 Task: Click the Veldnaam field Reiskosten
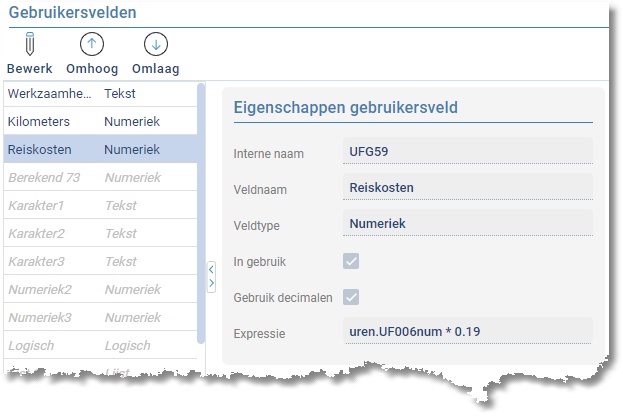coord(466,187)
